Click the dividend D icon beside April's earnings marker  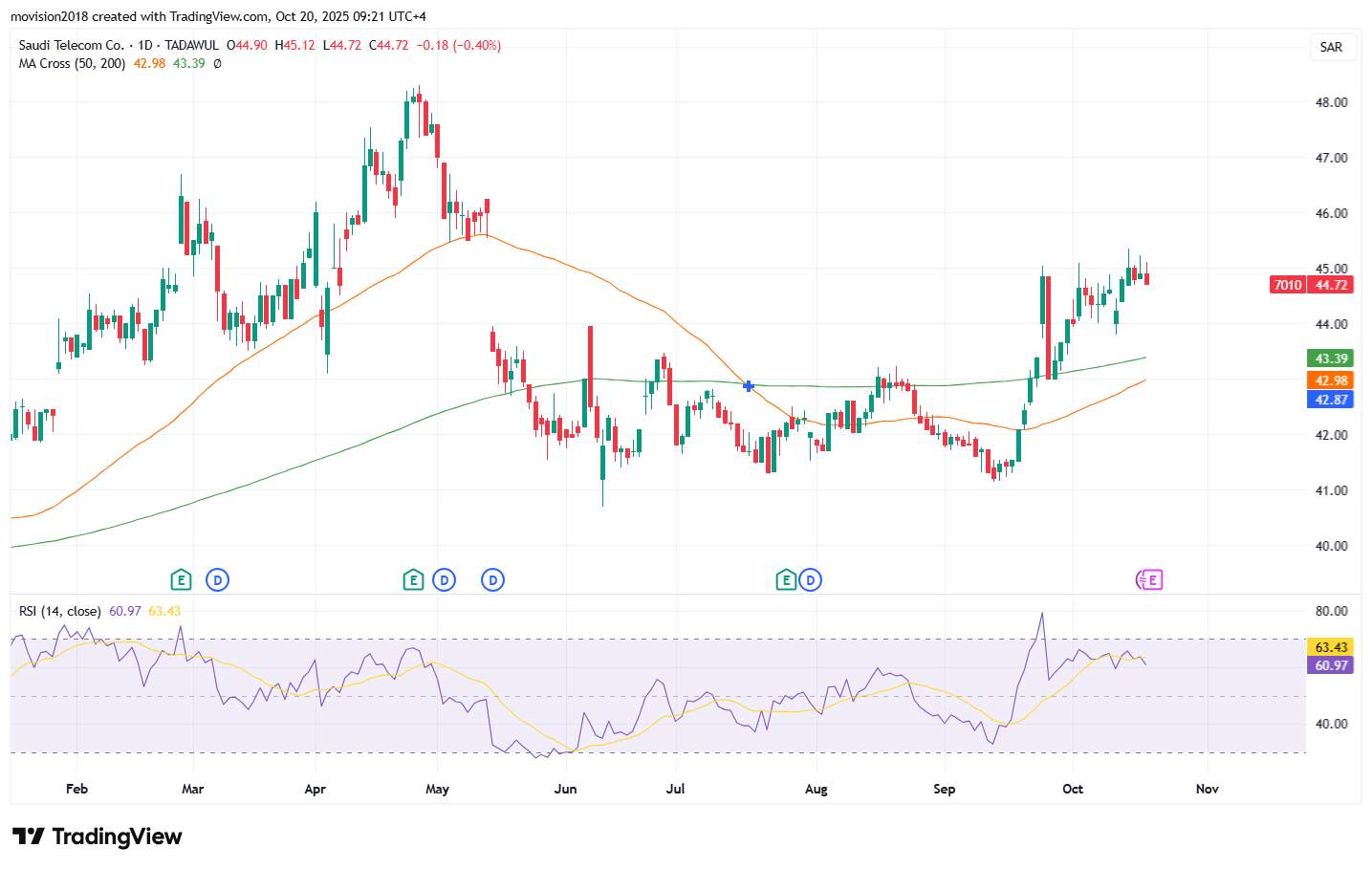(x=444, y=580)
